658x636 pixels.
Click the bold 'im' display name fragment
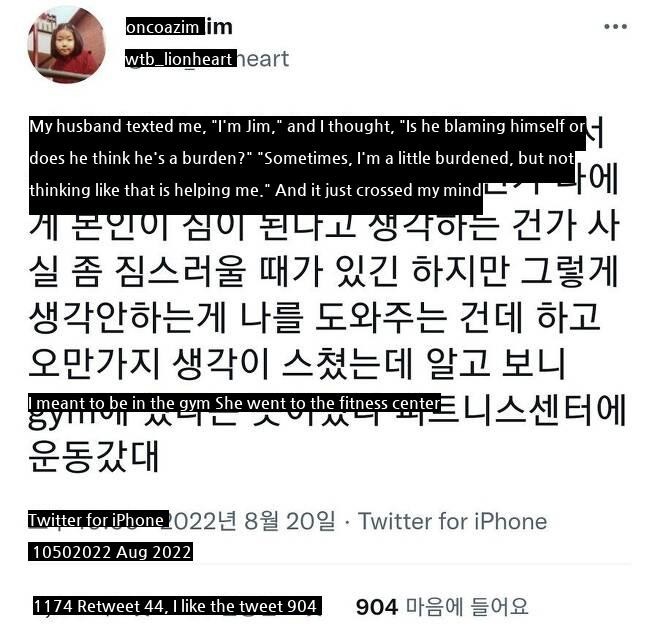pos(219,27)
